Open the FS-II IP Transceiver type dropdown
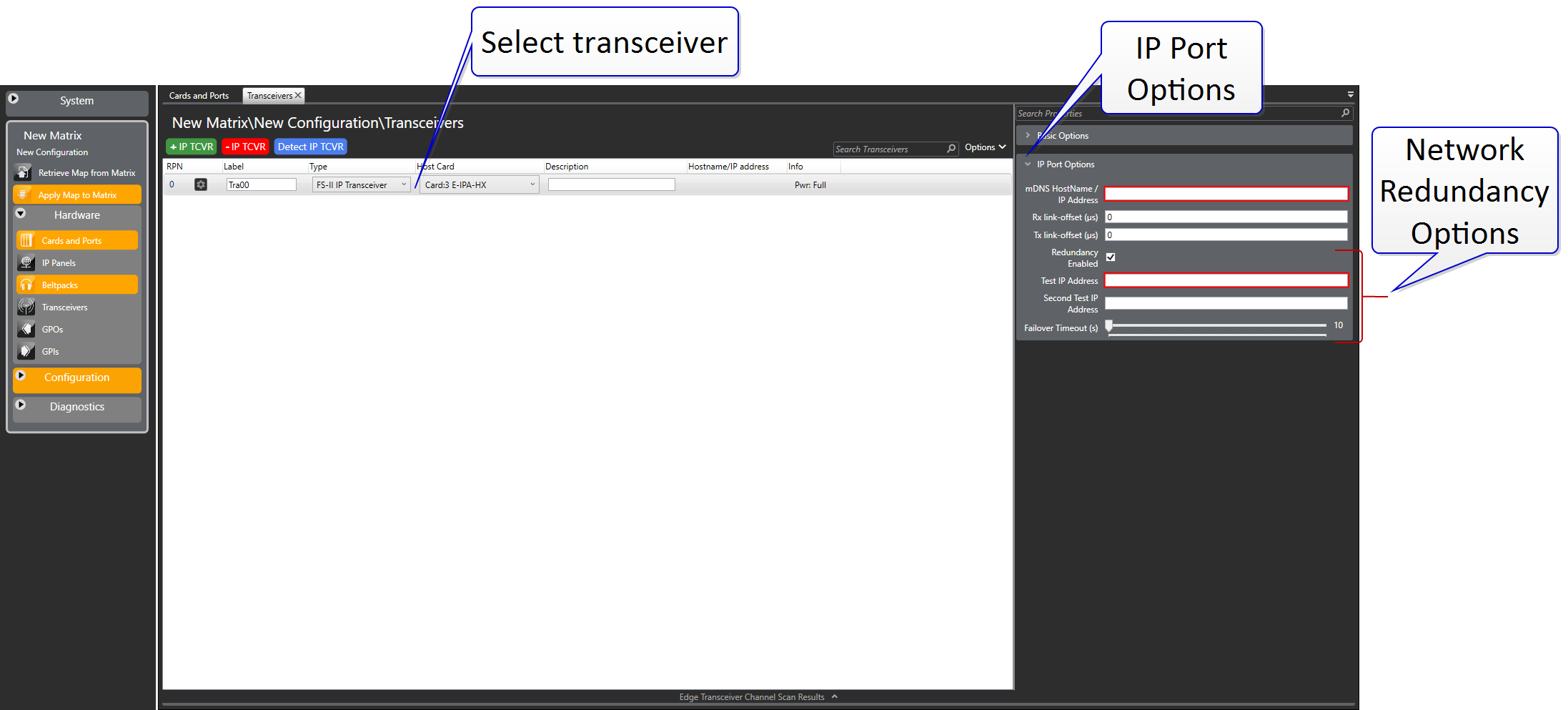This screenshot has height=710, width=1568. 404,184
